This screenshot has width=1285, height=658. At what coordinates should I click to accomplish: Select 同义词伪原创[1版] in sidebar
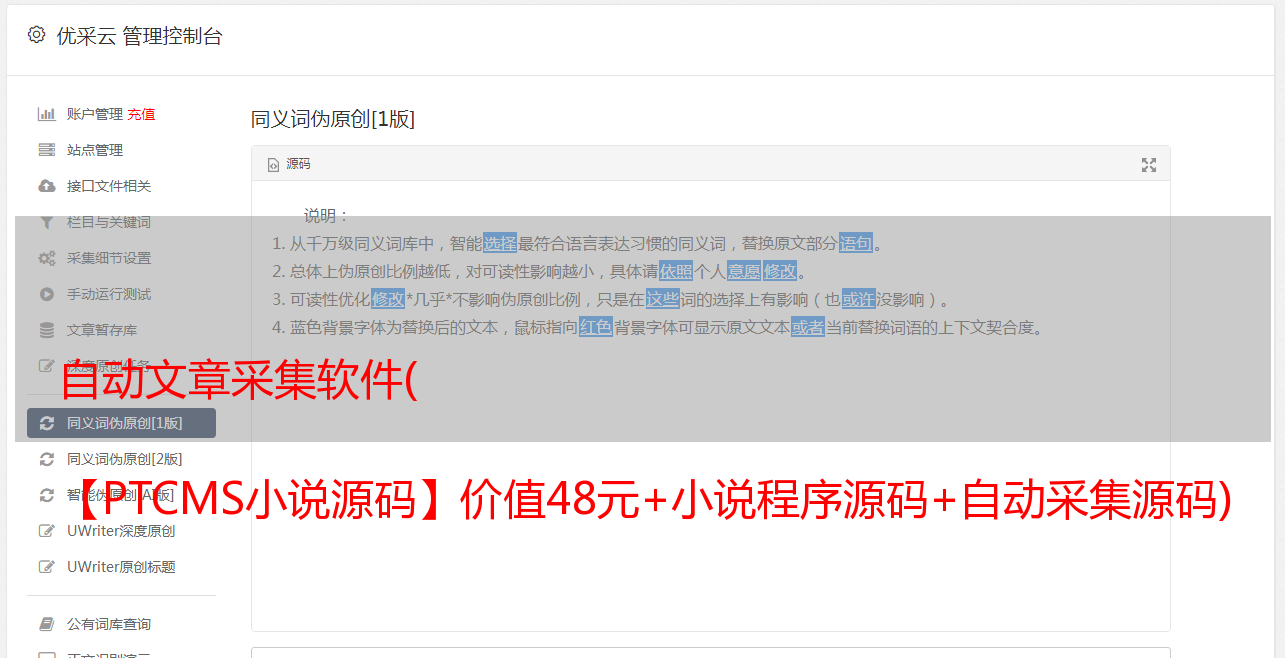[x=121, y=423]
